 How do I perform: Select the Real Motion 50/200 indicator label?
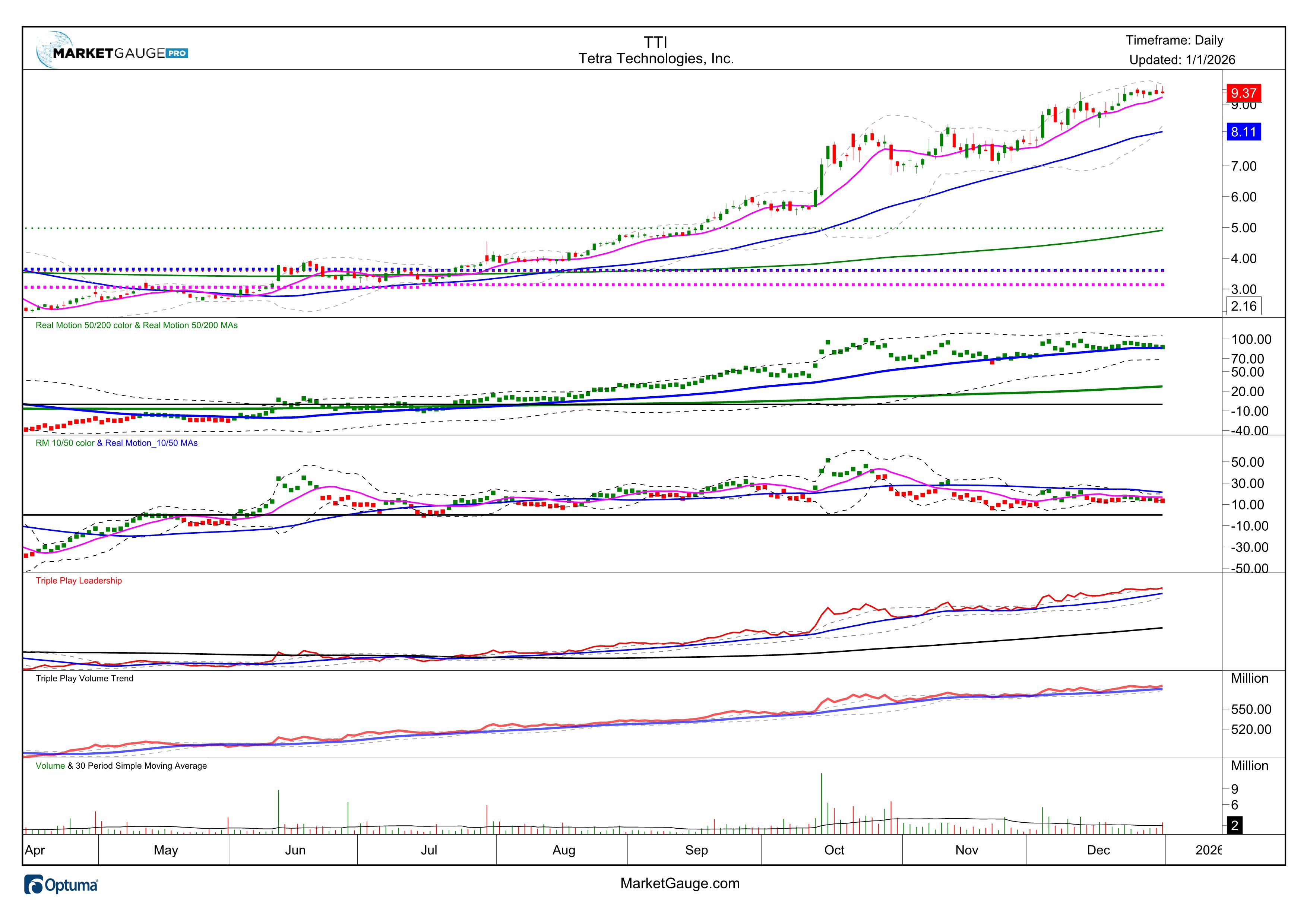(x=137, y=326)
